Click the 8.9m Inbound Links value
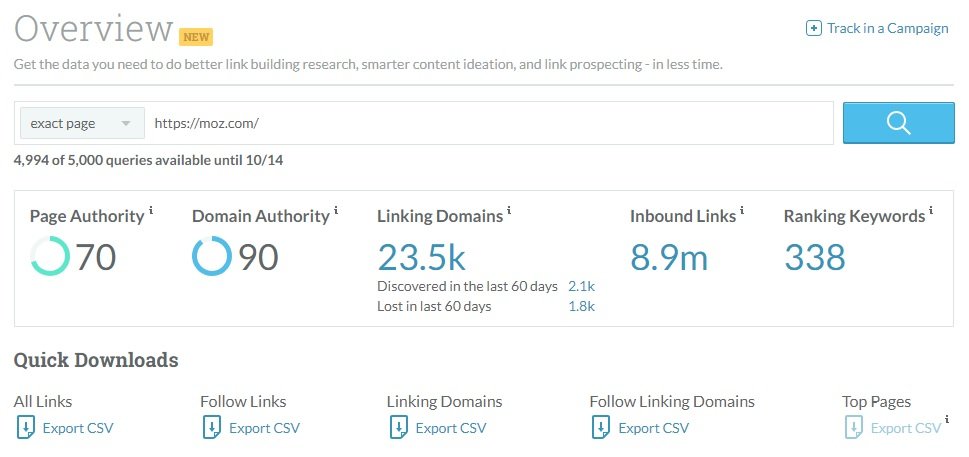Viewport: 969px width, 457px height. 669,257
